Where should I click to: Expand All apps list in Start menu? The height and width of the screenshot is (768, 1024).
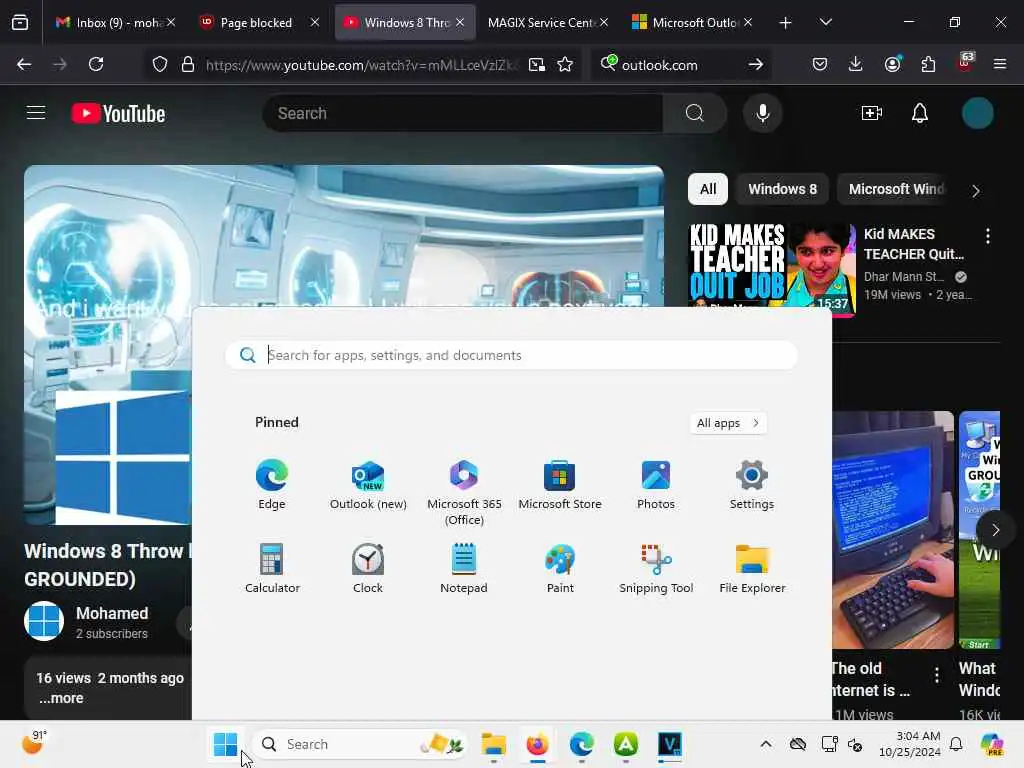point(728,423)
